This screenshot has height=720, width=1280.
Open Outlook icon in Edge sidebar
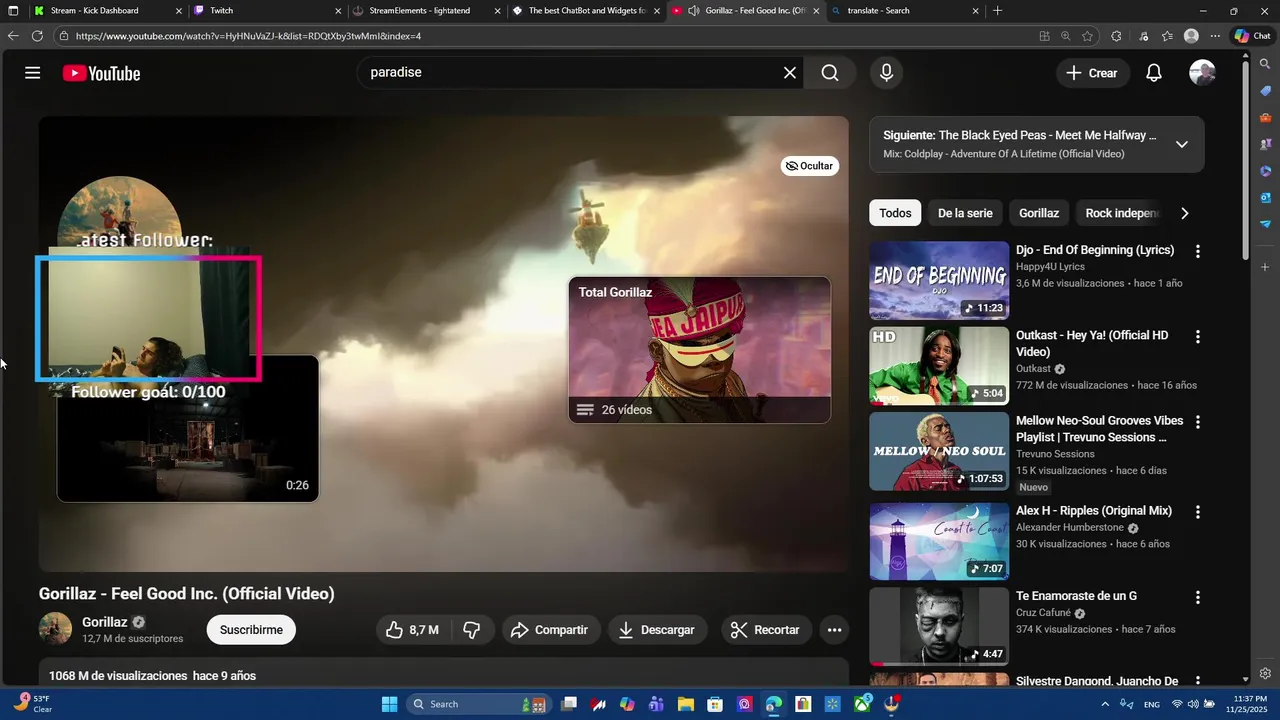1265,197
